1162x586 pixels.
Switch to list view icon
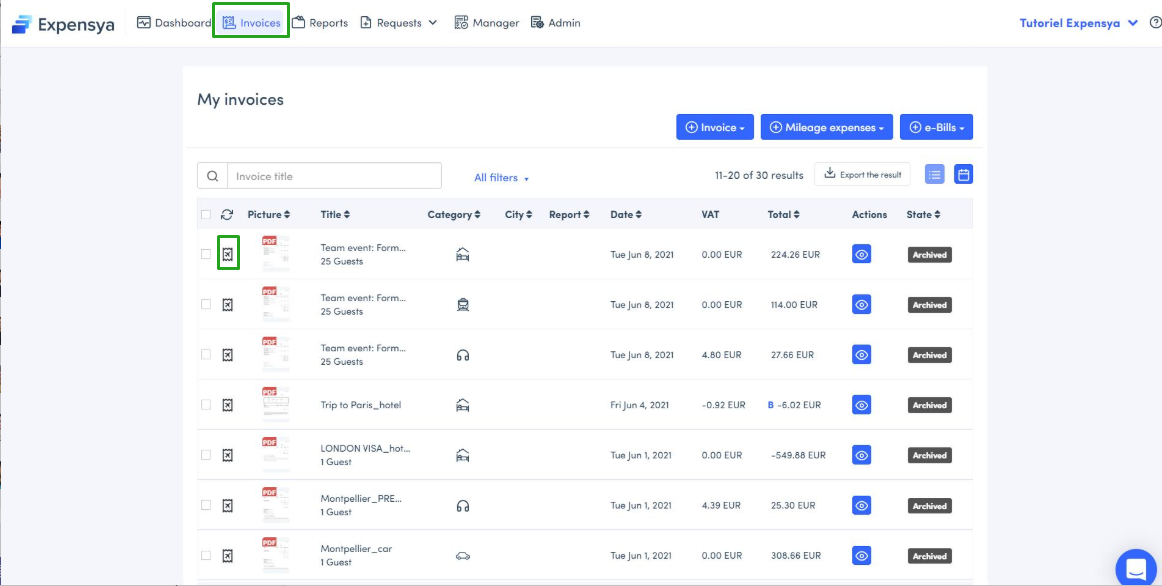click(x=934, y=175)
